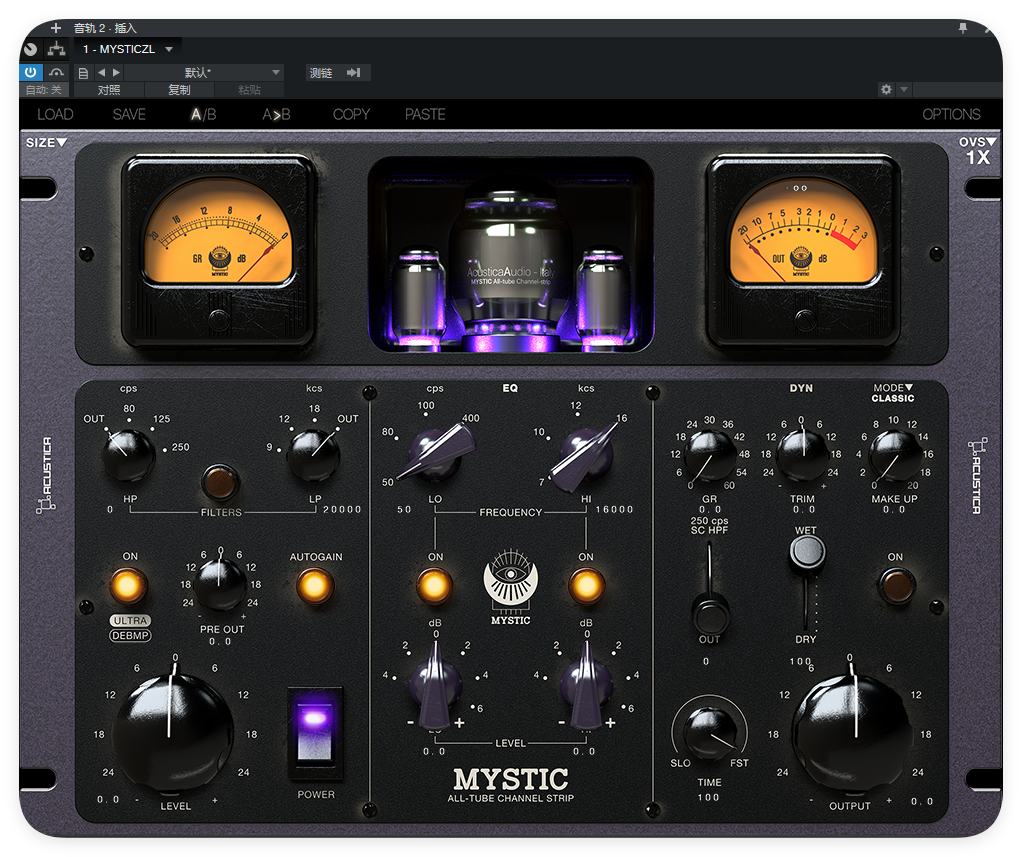
Task: Click the TRIM knob
Action: (x=803, y=454)
